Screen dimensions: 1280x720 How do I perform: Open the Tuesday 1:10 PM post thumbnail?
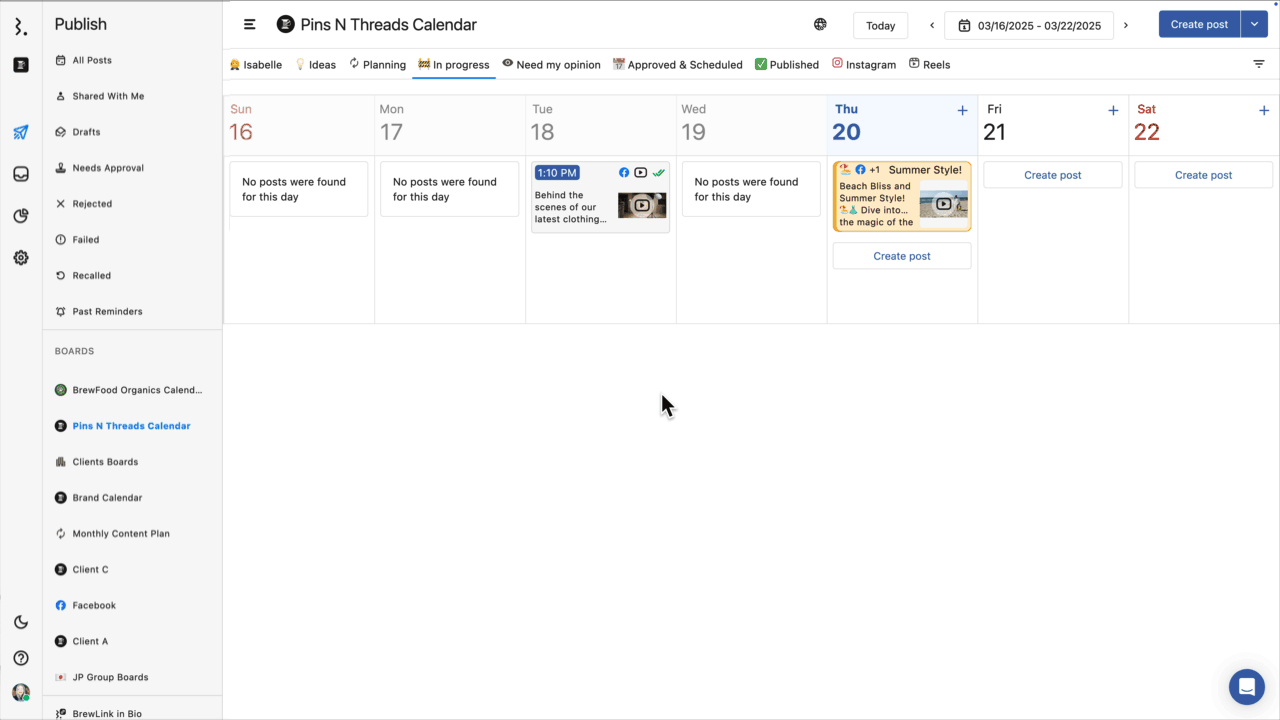(641, 206)
